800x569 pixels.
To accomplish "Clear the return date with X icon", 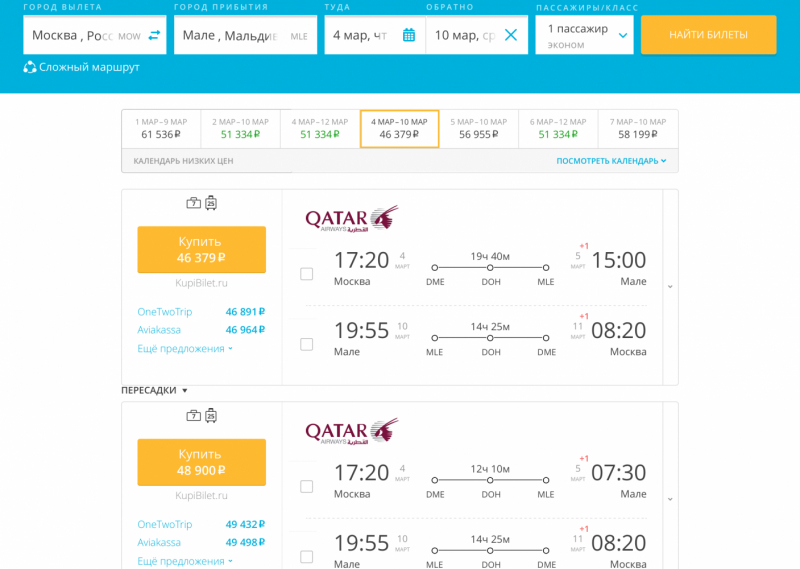I will [511, 35].
